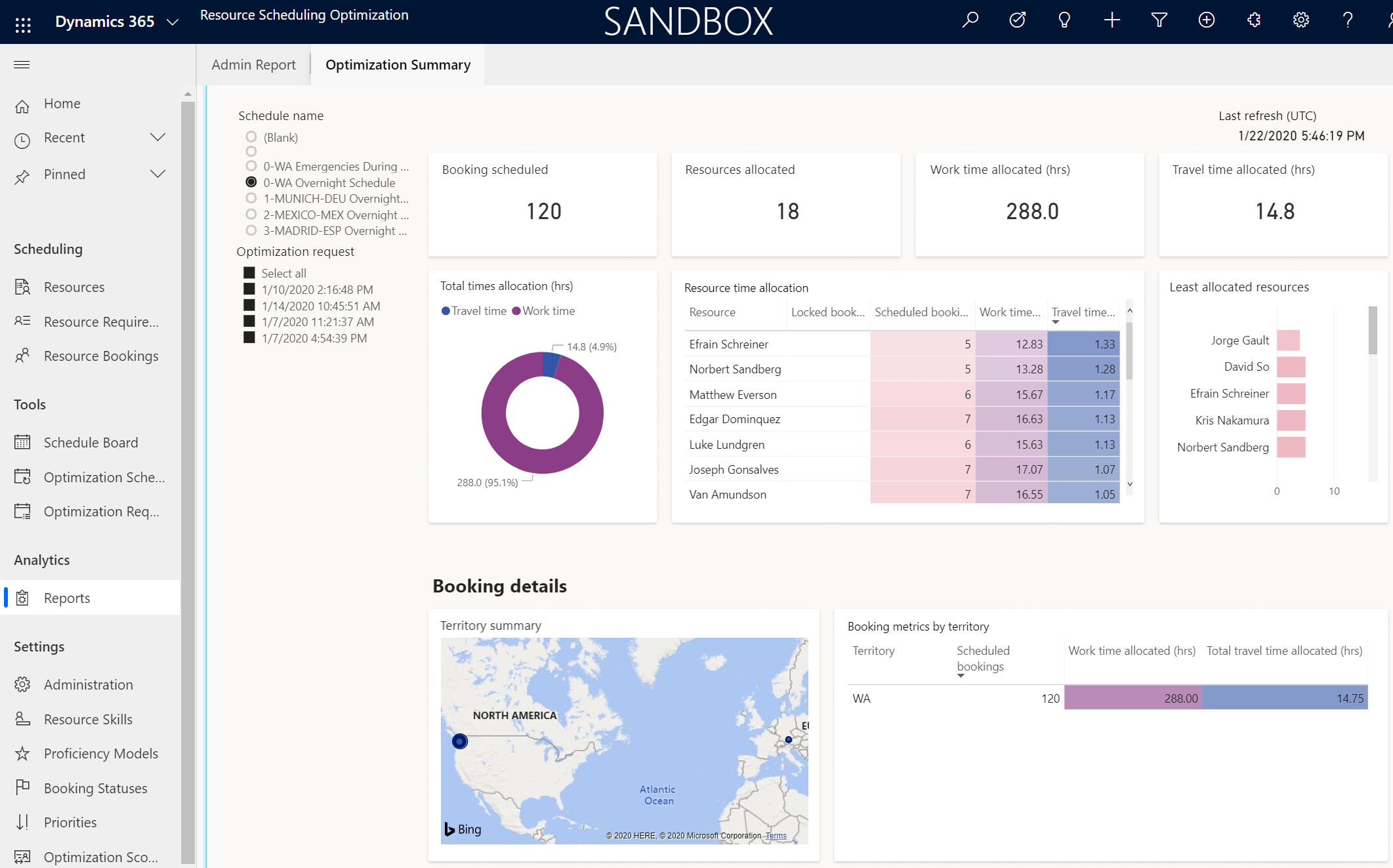Select the '1/10/2020 2:16:48 PM' optimization request checkbox

pos(248,289)
